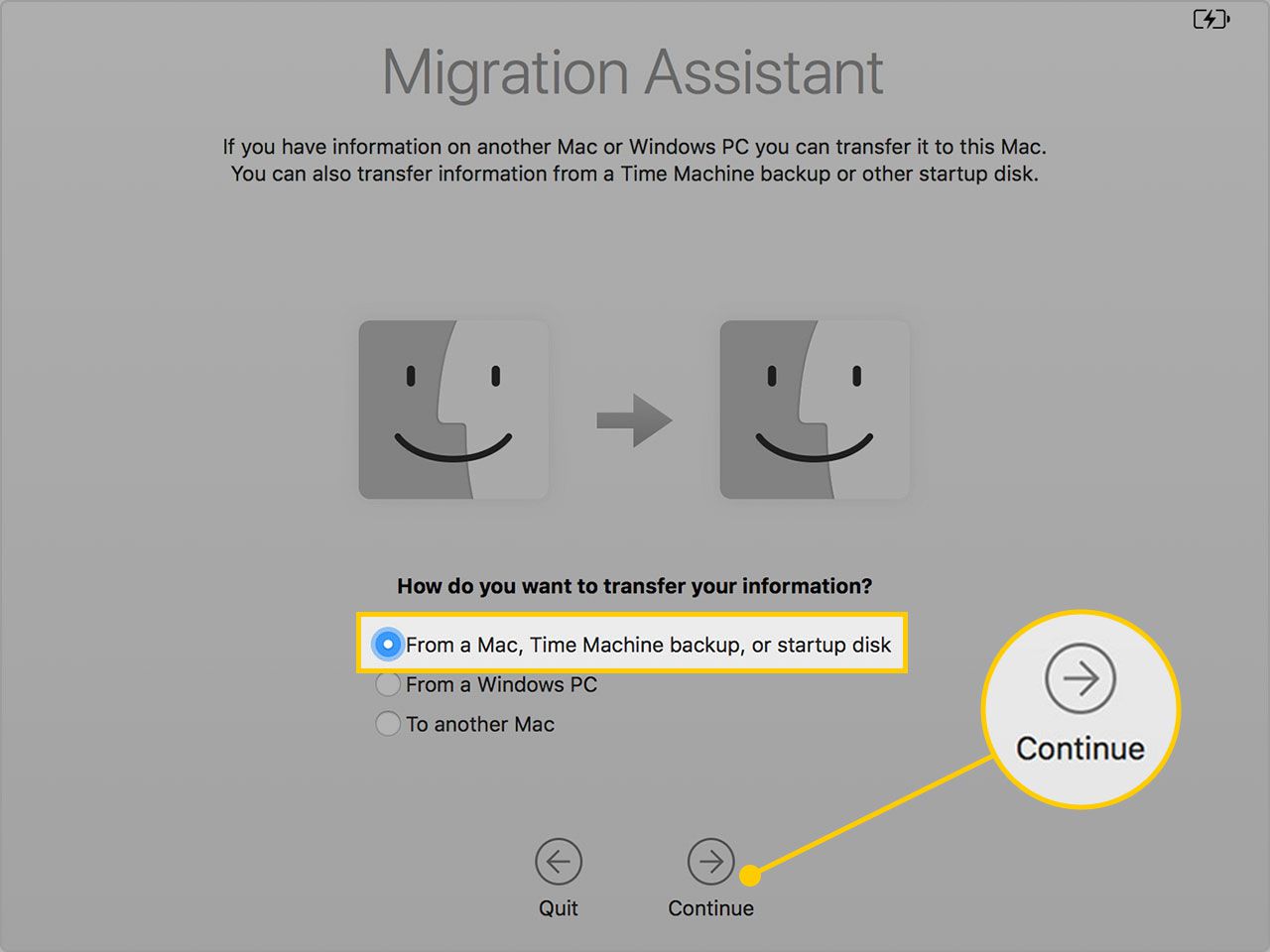
Task: Select From a Mac, Time Machine backup radio button
Action: click(x=388, y=645)
